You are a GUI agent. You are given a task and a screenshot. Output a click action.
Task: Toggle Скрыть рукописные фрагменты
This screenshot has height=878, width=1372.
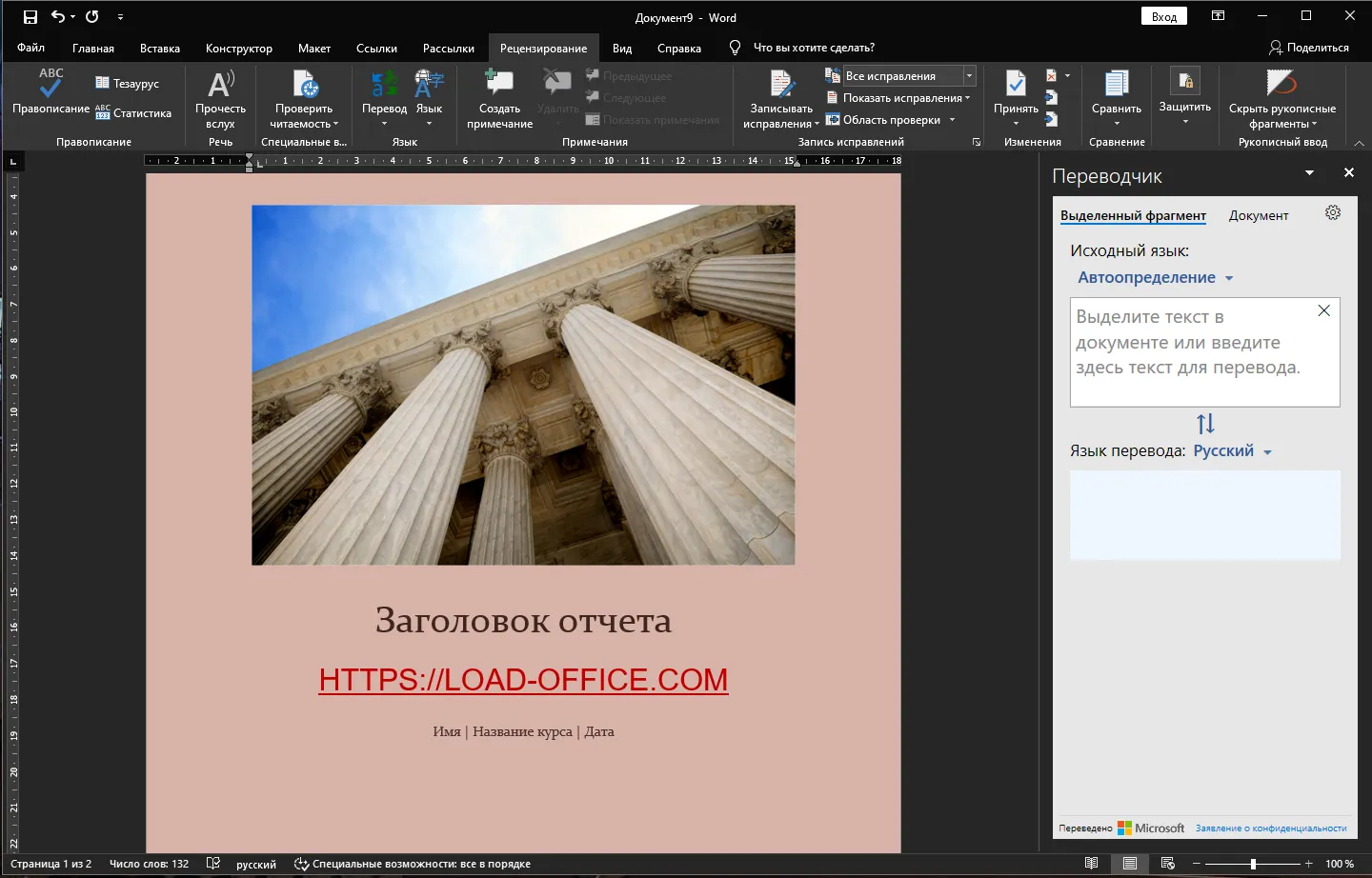click(1281, 99)
